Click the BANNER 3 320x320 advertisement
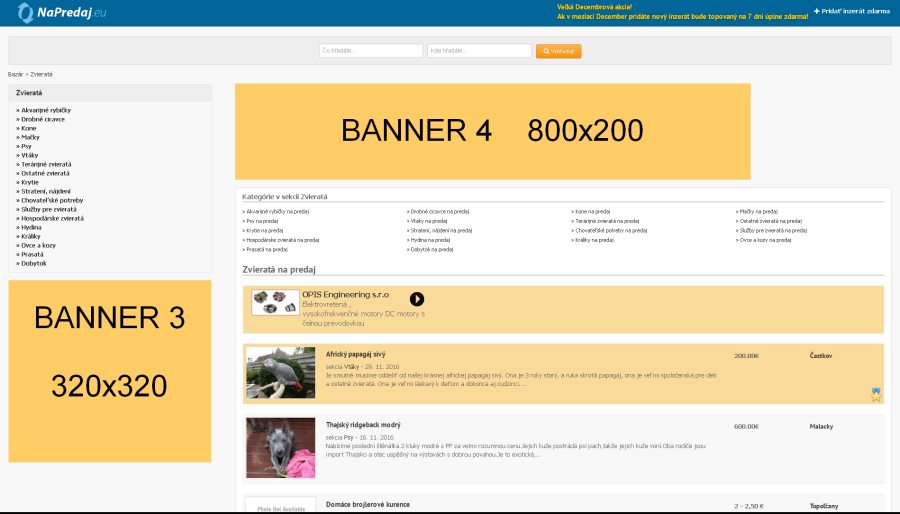This screenshot has height=514, width=900. (110, 371)
